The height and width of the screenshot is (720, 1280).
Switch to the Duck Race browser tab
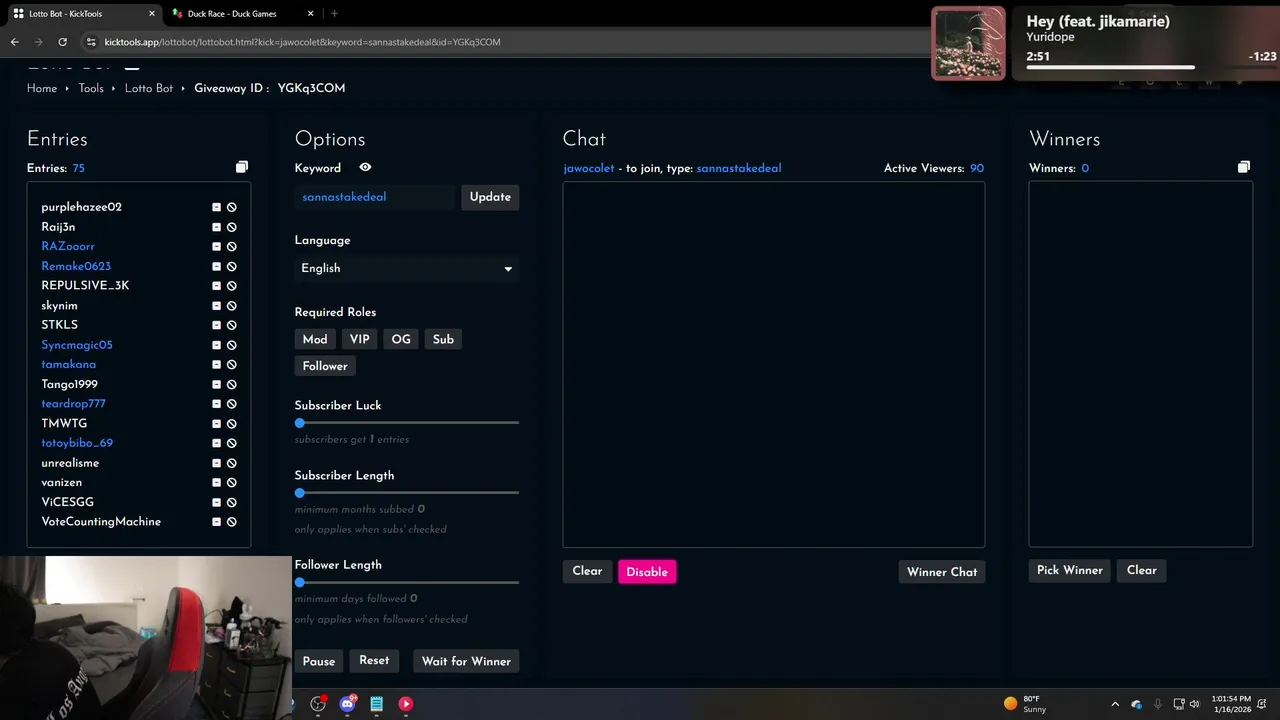coord(241,14)
